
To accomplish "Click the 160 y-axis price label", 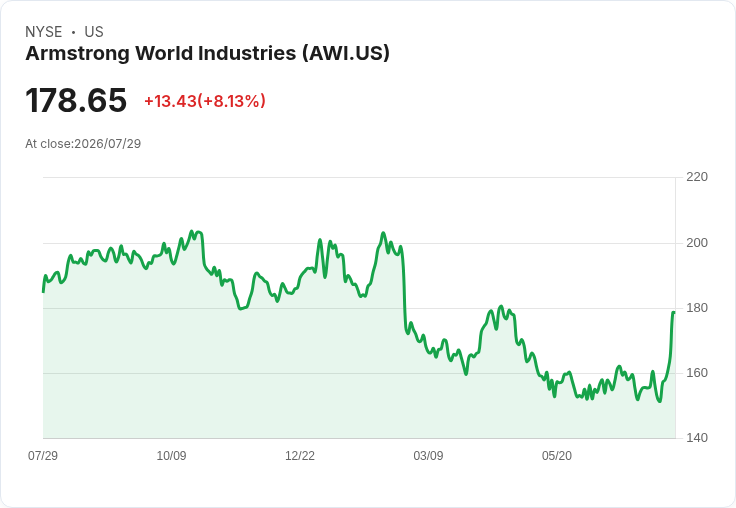I will (697, 373).
